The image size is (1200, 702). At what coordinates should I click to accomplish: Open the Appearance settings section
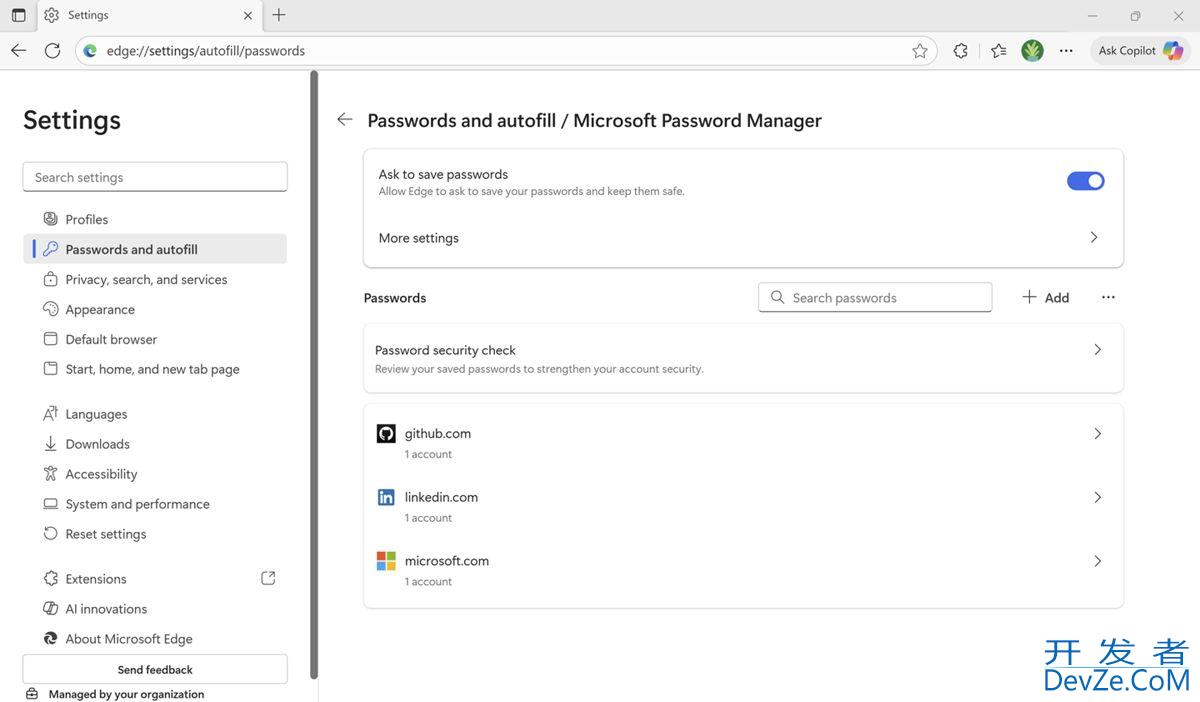(100, 310)
